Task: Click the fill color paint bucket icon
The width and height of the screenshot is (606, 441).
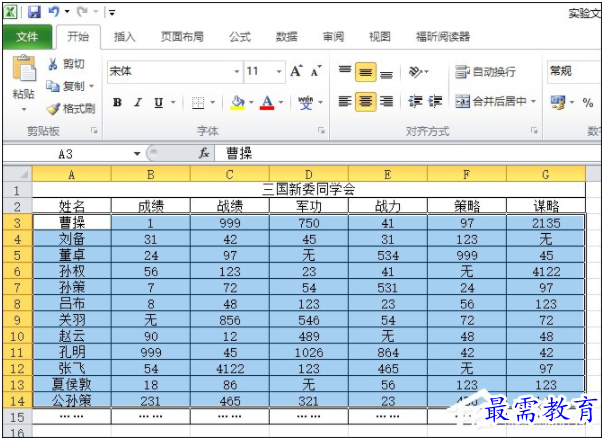Action: [x=238, y=102]
